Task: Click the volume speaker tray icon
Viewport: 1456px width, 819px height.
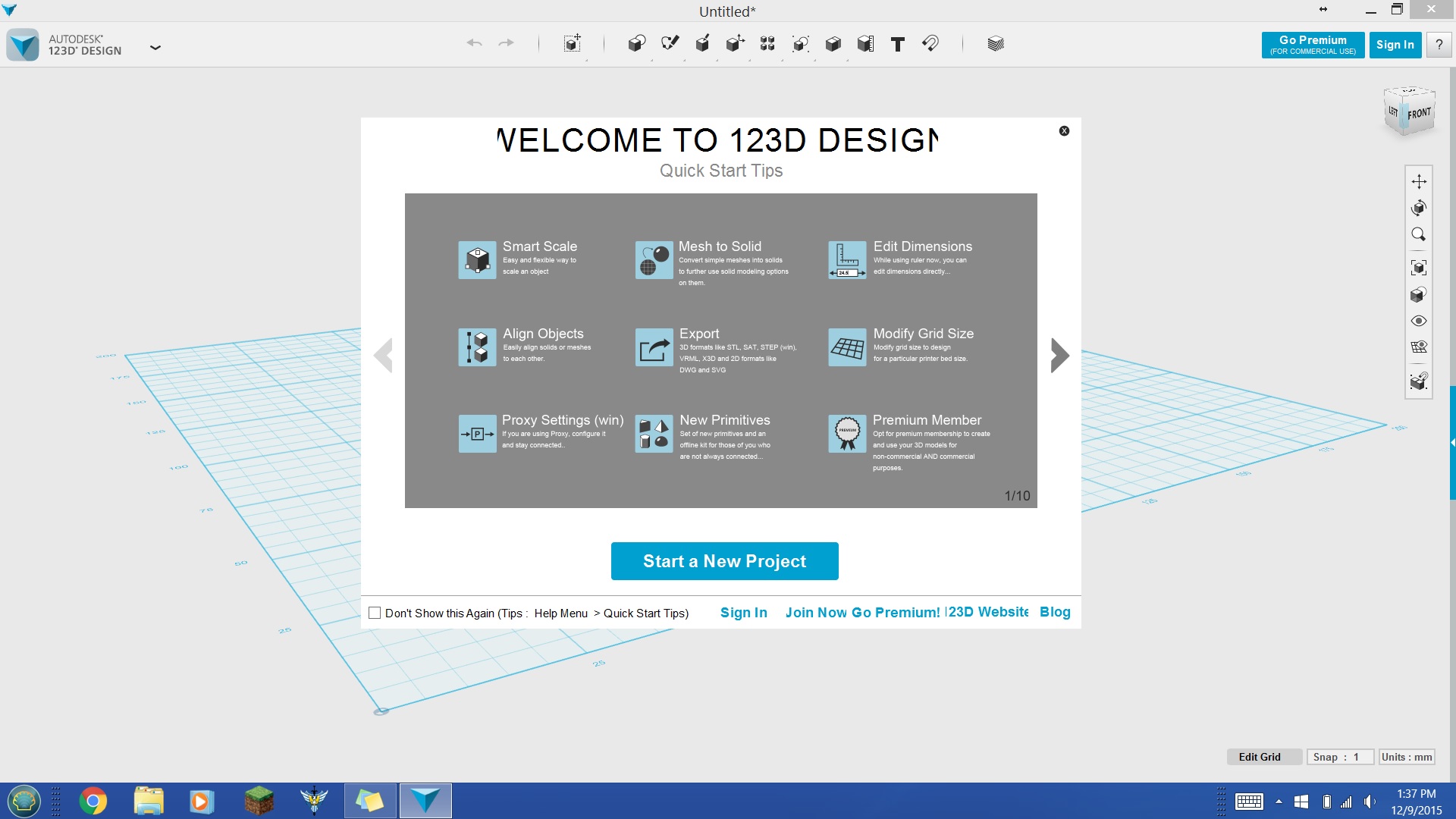Action: coord(1369,802)
